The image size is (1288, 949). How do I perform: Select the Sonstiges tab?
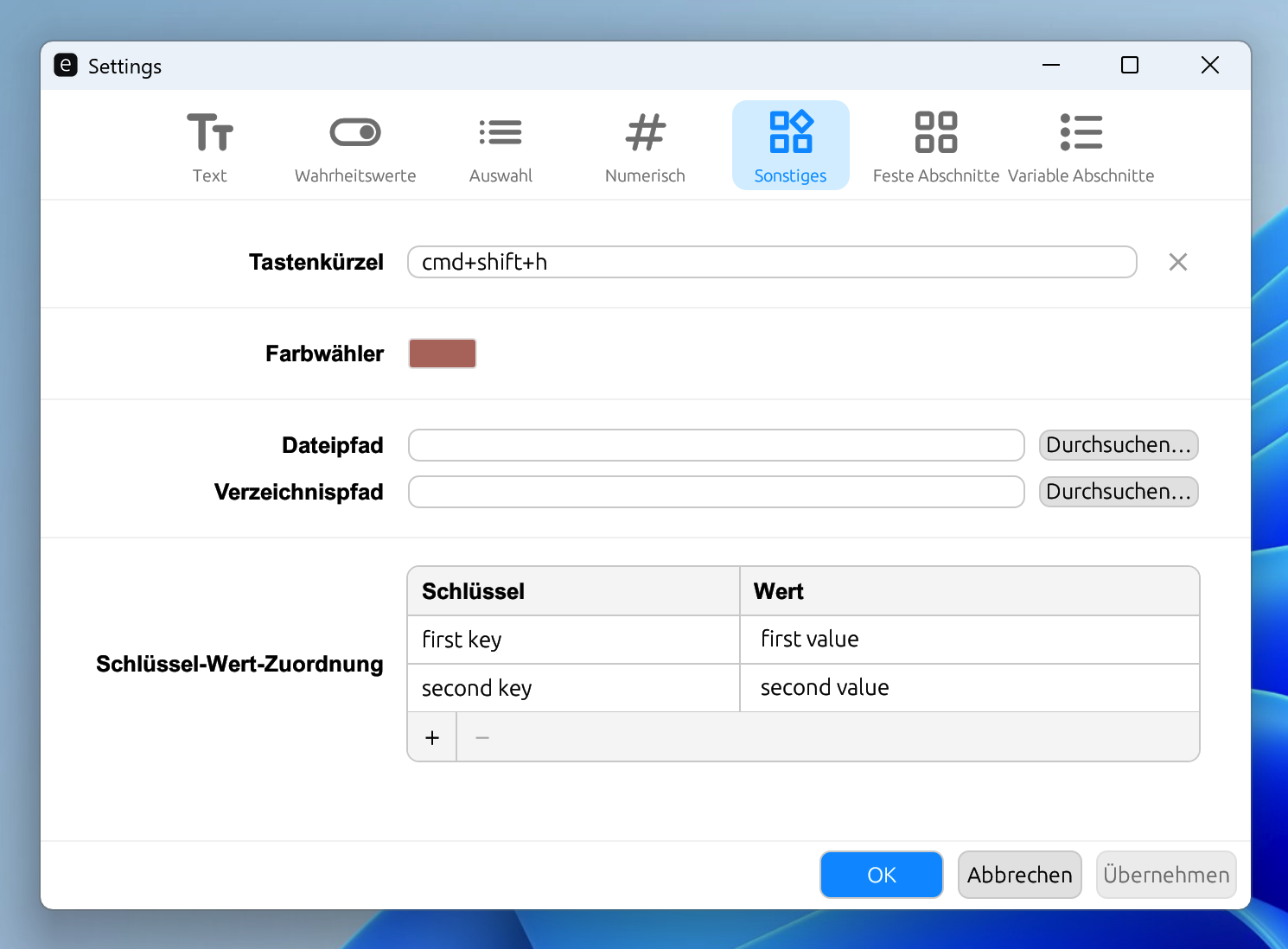791,145
